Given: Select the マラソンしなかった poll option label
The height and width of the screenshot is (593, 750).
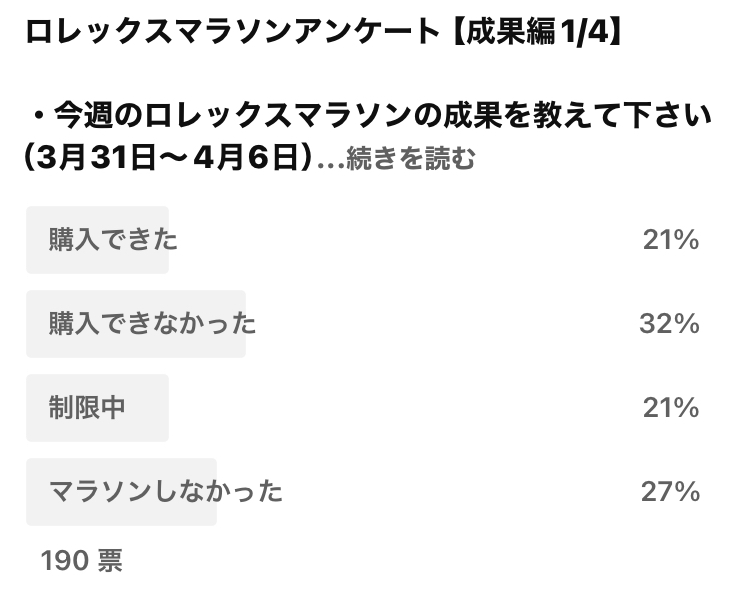Looking at the screenshot, I should (x=165, y=492).
